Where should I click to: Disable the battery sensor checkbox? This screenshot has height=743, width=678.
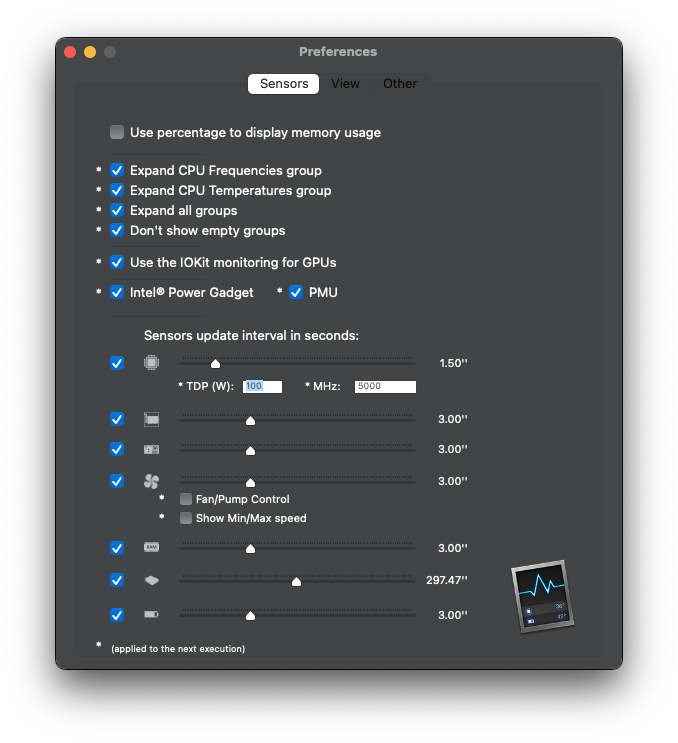coord(117,615)
